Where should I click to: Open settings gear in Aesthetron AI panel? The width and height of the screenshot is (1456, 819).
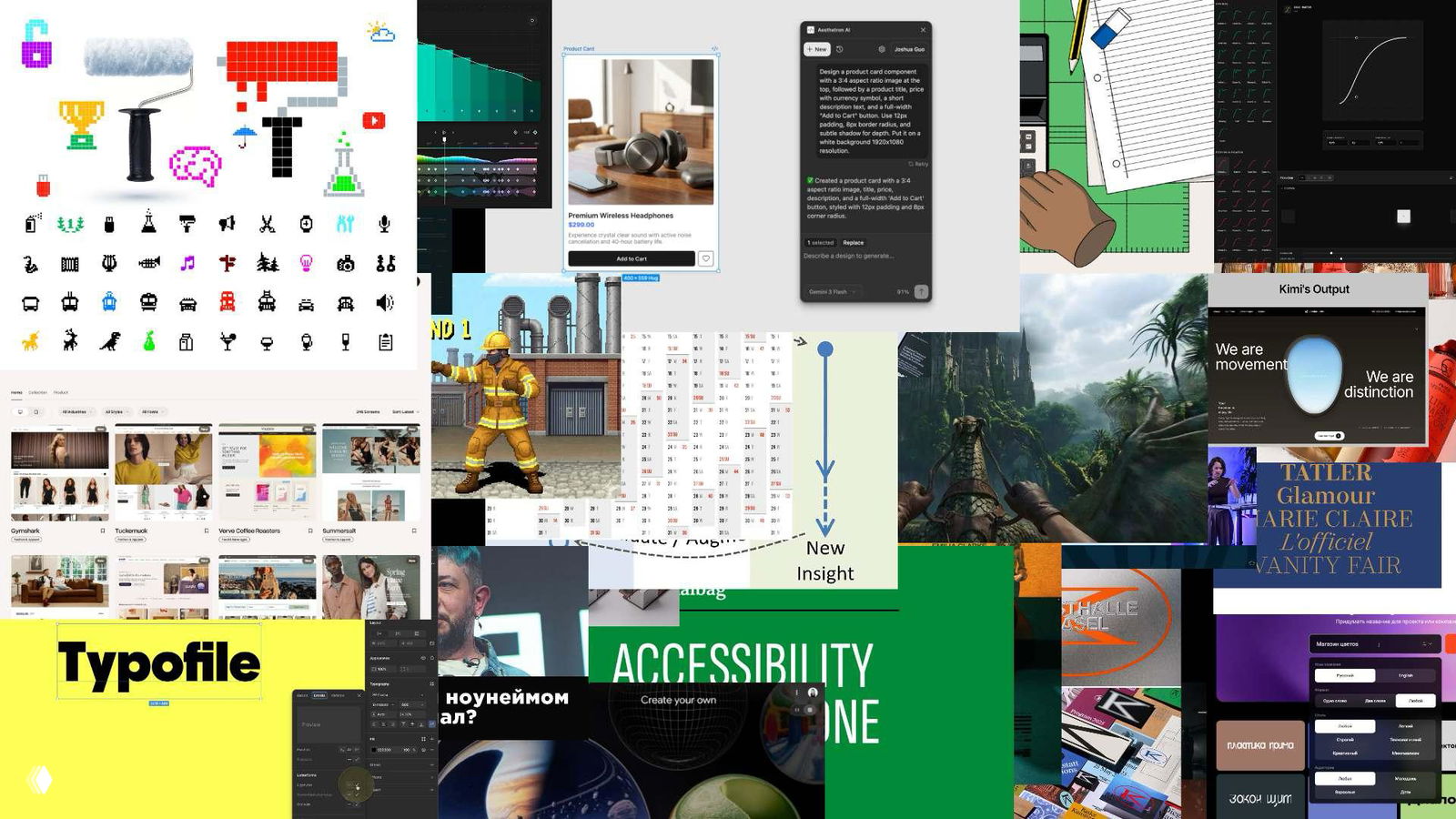(881, 49)
